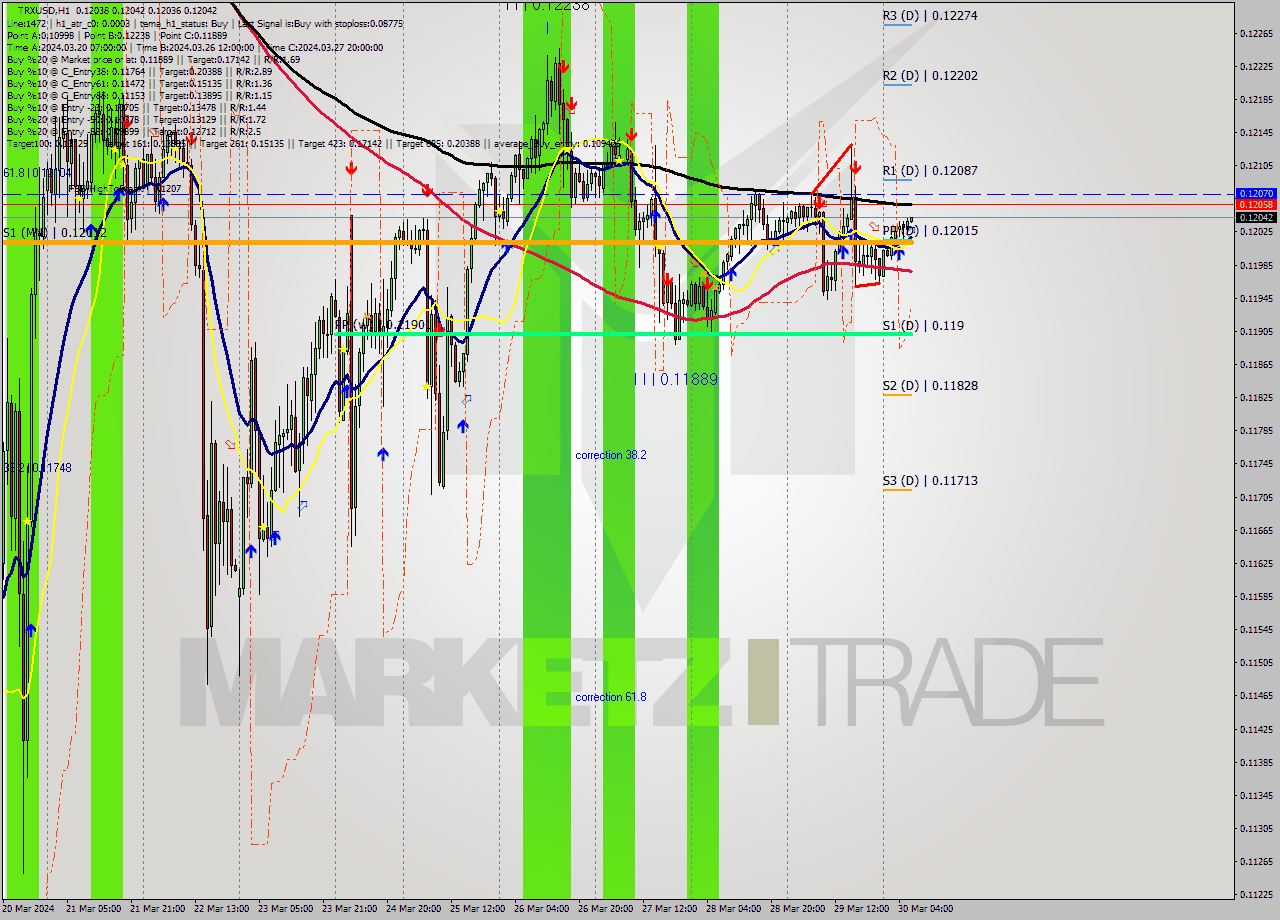This screenshot has width=1280, height=920.
Task: Click the red 0.12058 price tag
Action: pyautogui.click(x=1255, y=205)
